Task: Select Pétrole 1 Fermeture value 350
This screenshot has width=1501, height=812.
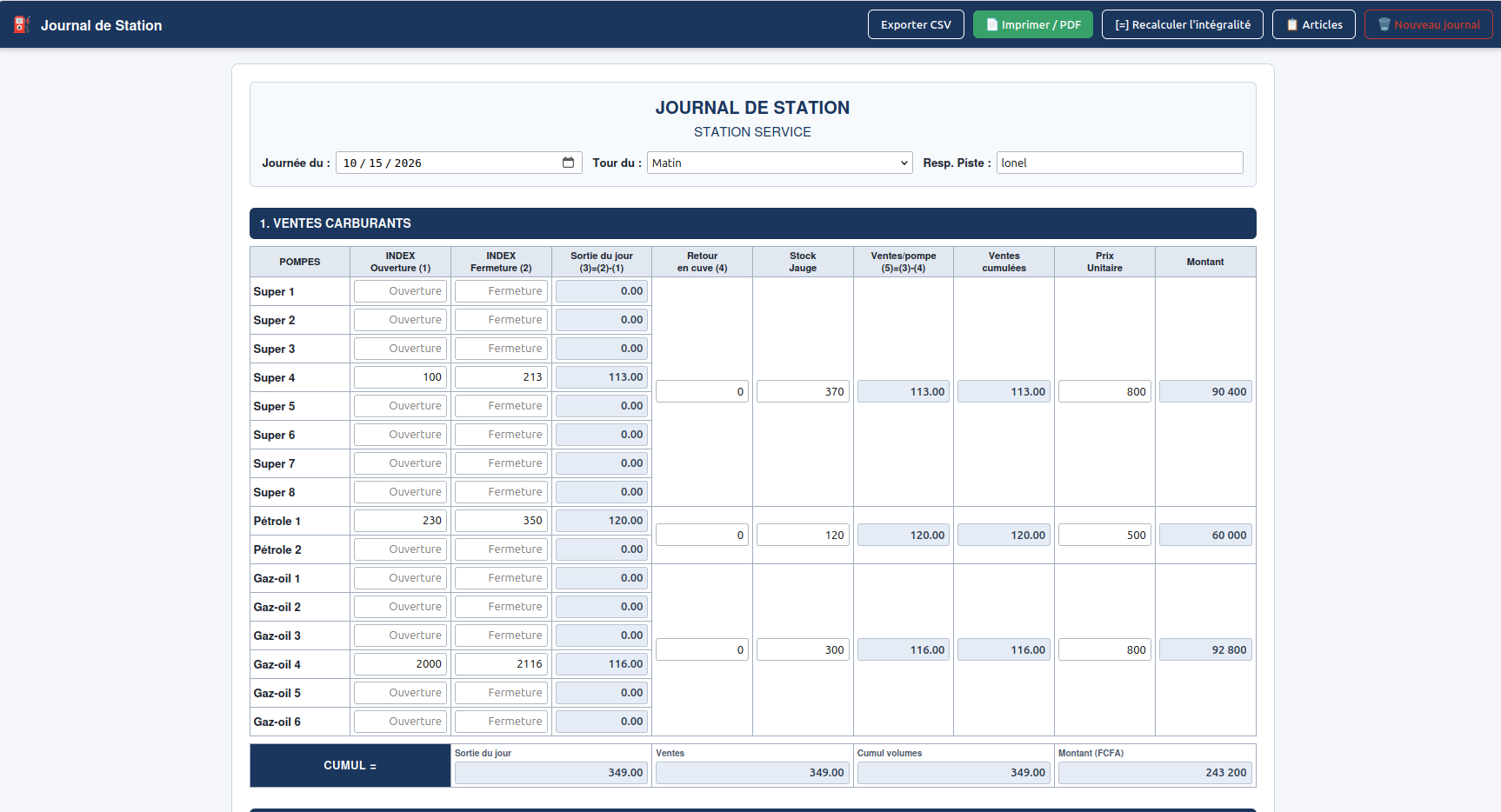Action: click(501, 521)
